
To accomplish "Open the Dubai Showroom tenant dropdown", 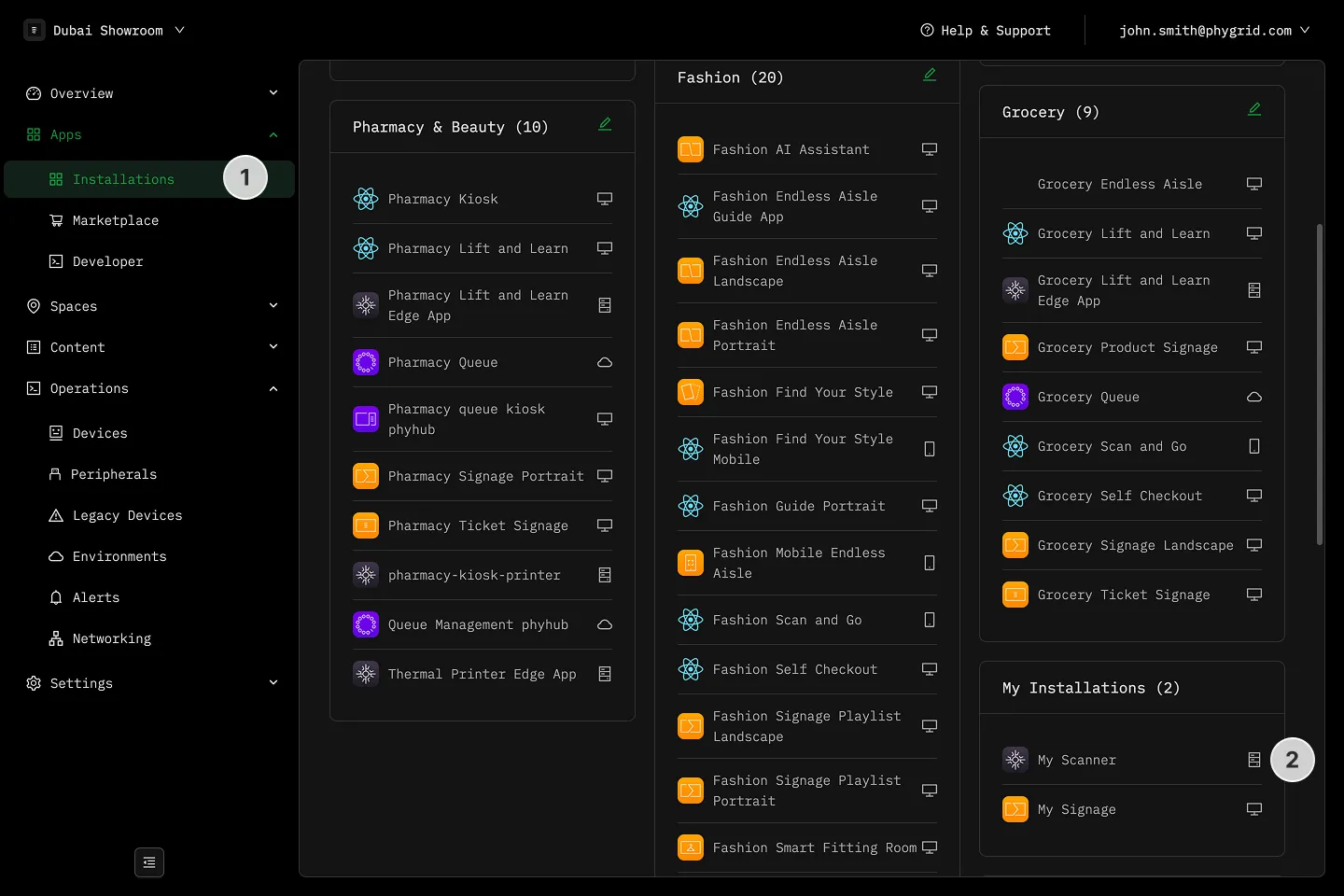I will (105, 30).
